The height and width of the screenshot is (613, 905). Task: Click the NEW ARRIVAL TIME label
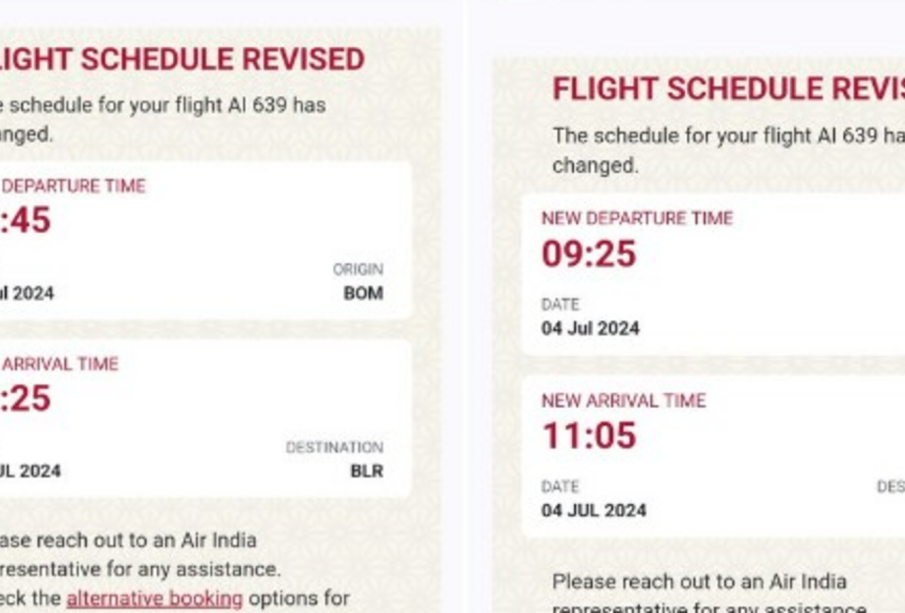(x=623, y=401)
